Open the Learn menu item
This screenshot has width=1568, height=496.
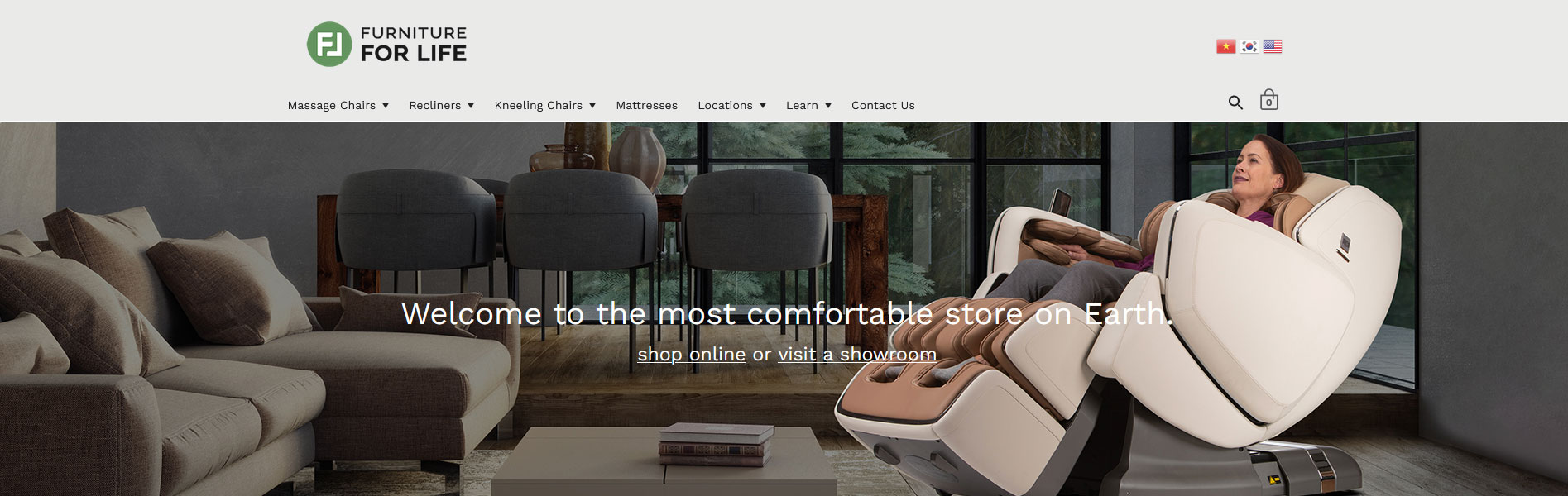802,105
